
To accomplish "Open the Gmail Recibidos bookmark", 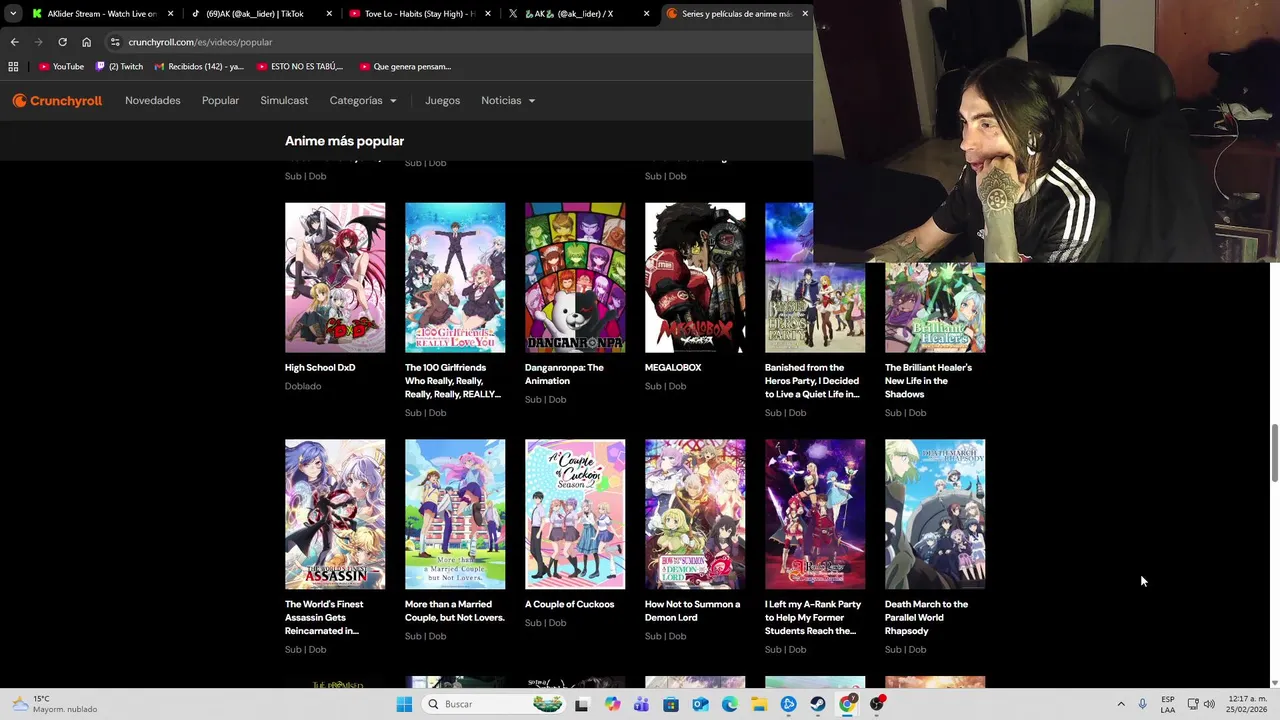I will [199, 67].
